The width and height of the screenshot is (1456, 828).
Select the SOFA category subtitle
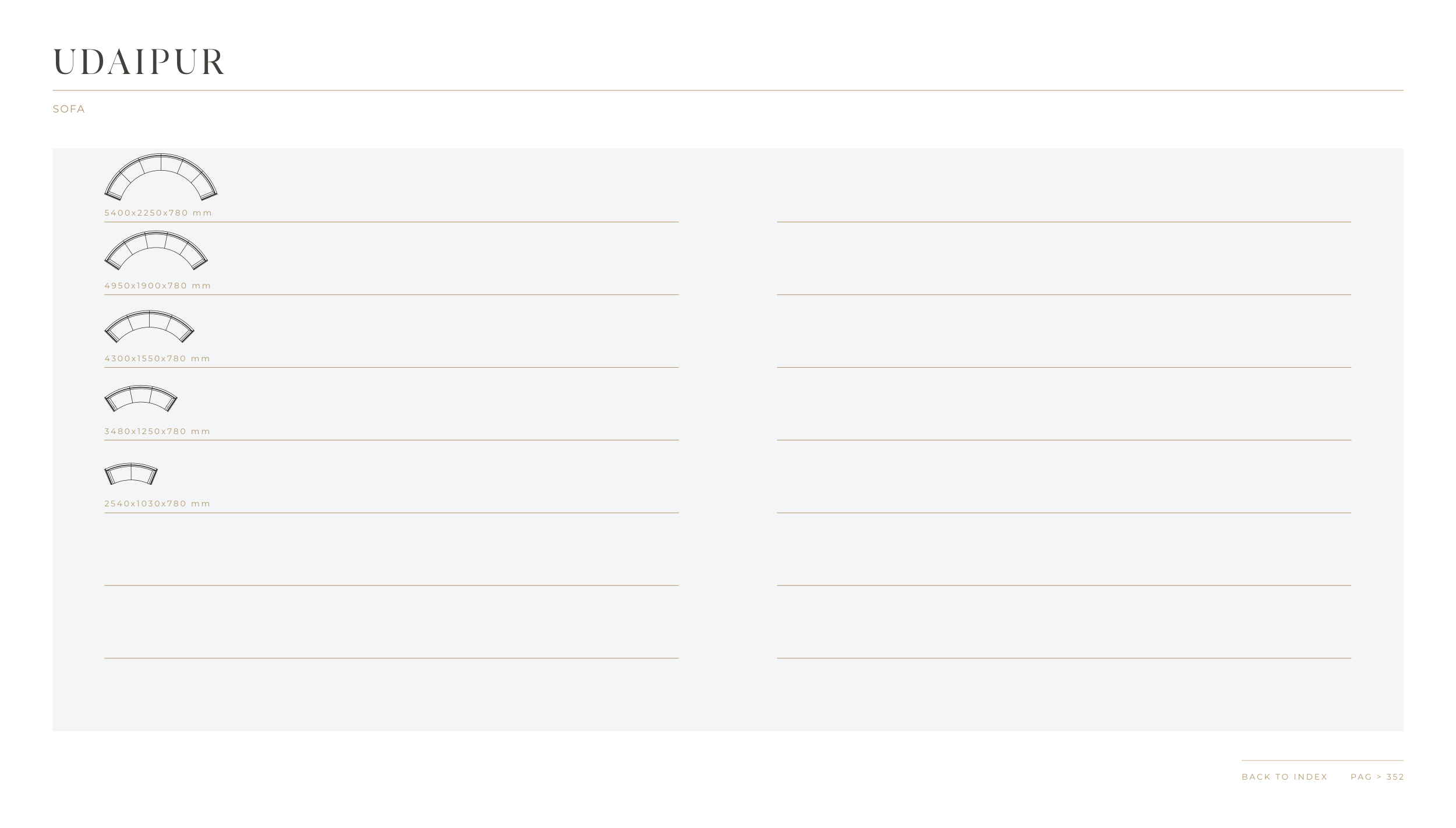(x=69, y=109)
